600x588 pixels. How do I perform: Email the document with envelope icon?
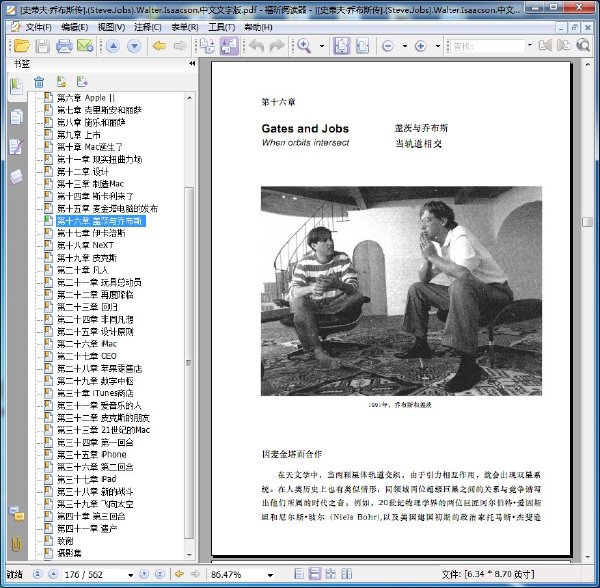(85, 46)
